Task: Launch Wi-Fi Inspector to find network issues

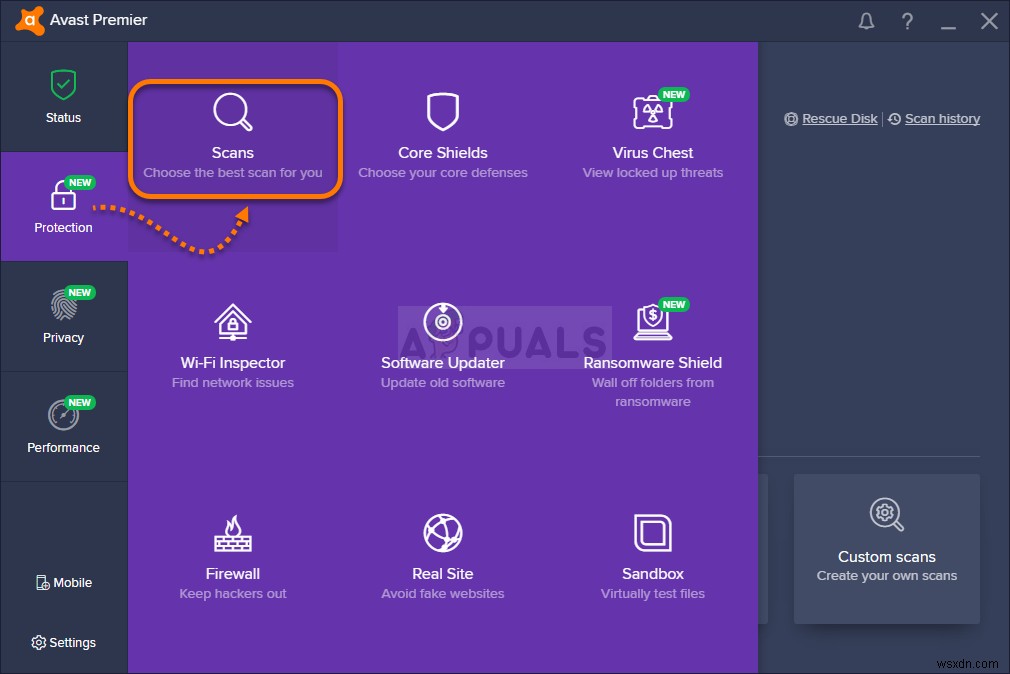Action: [x=232, y=345]
